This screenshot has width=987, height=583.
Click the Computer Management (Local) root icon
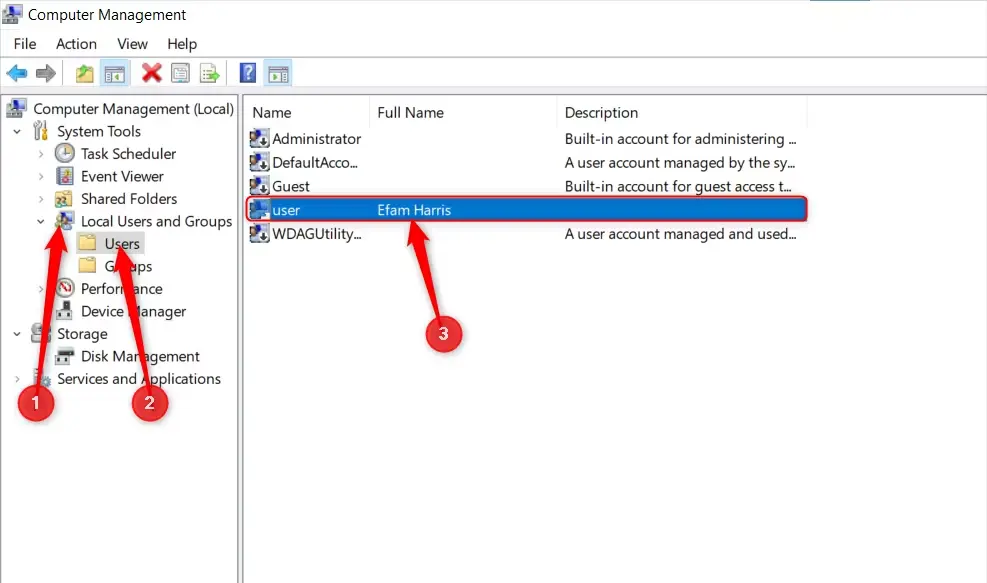(16, 108)
